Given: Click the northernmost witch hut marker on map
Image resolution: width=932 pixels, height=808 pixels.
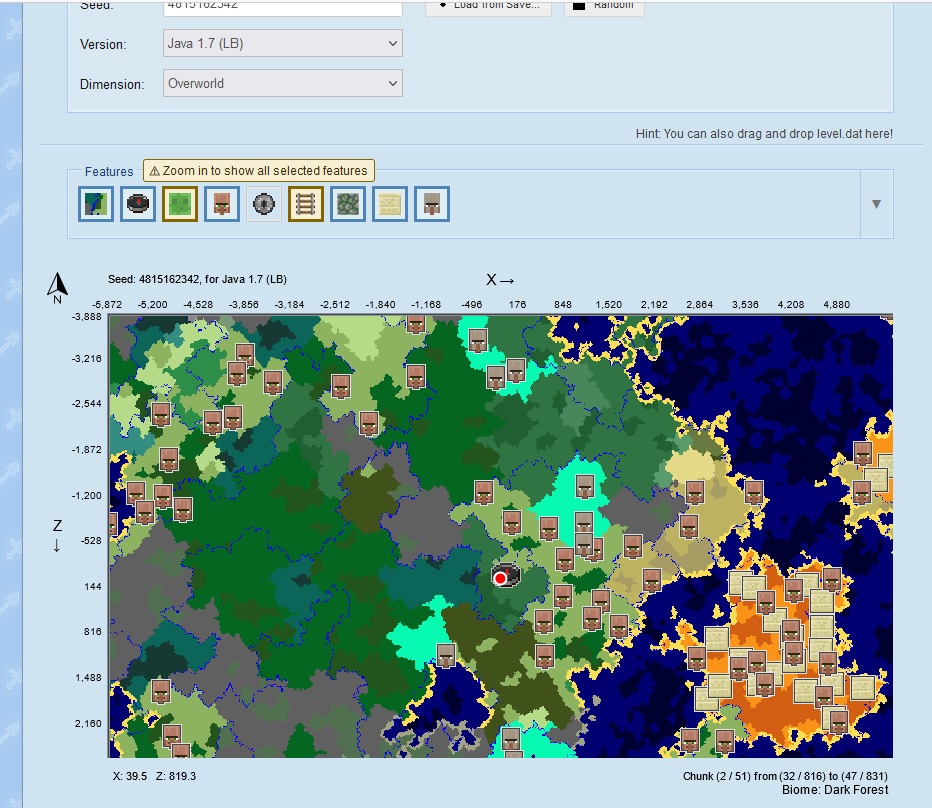Looking at the screenshot, I should point(478,341).
